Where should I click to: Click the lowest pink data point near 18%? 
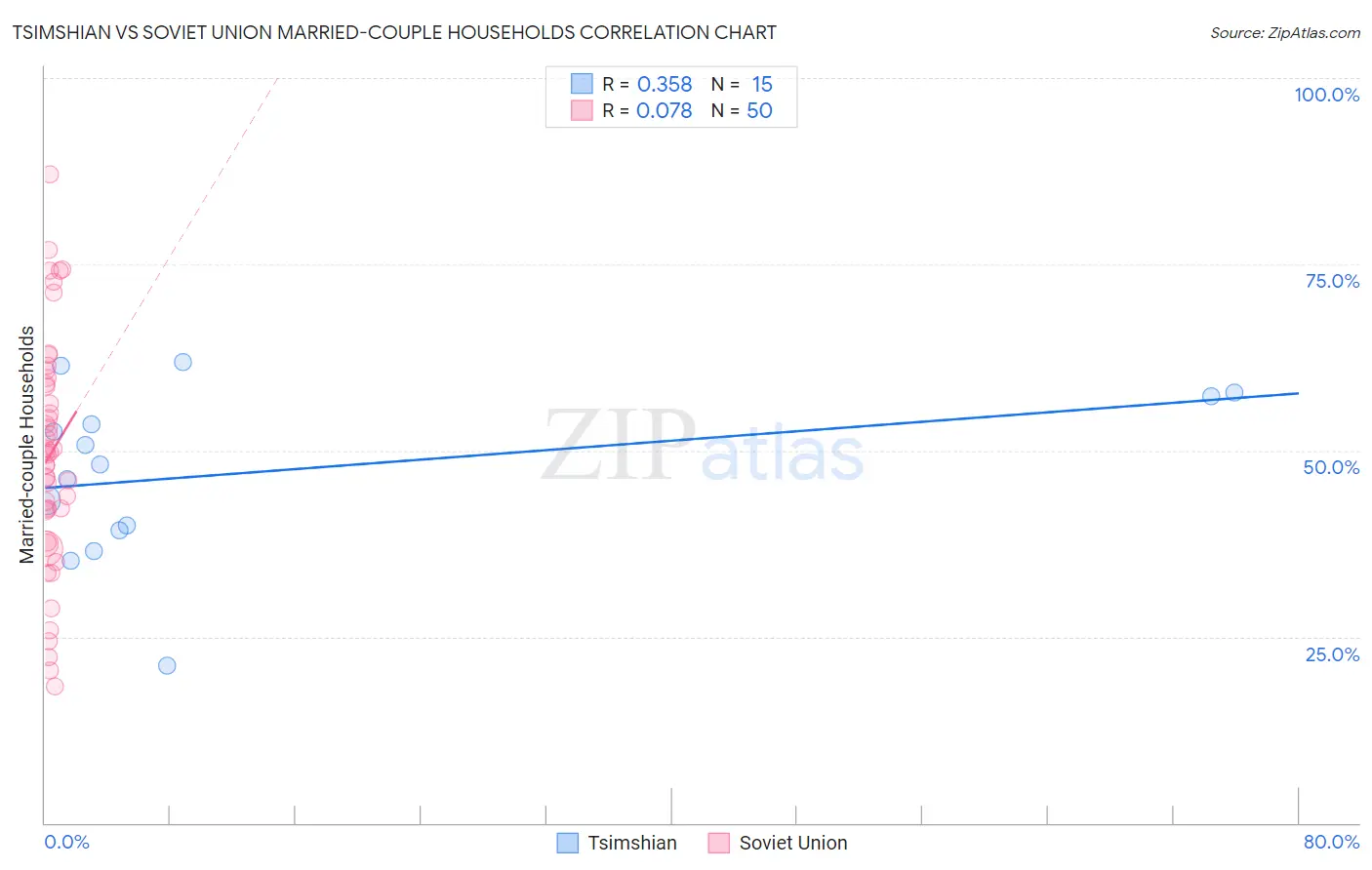[x=55, y=686]
